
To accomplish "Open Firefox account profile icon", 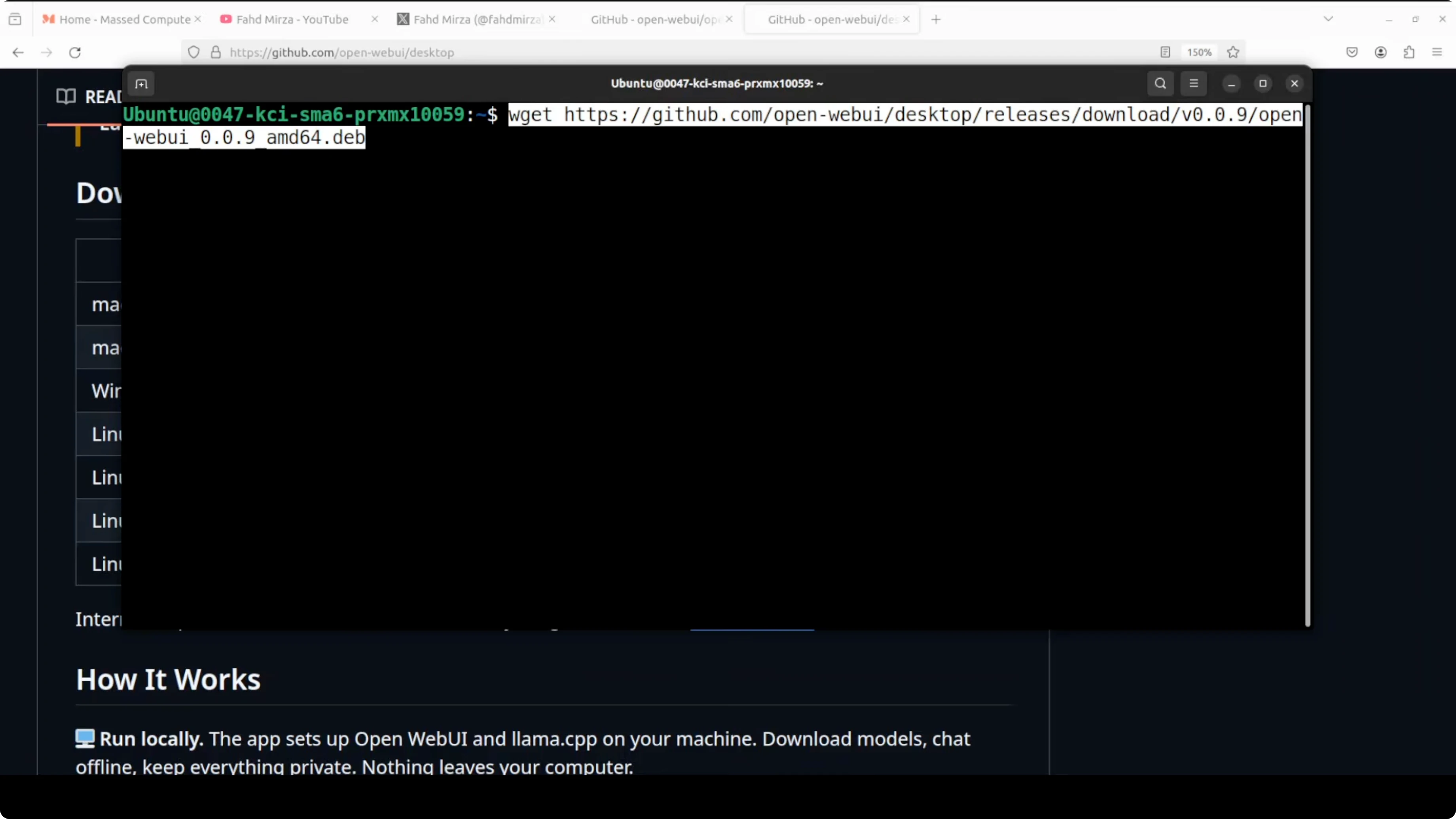I will [1380, 53].
